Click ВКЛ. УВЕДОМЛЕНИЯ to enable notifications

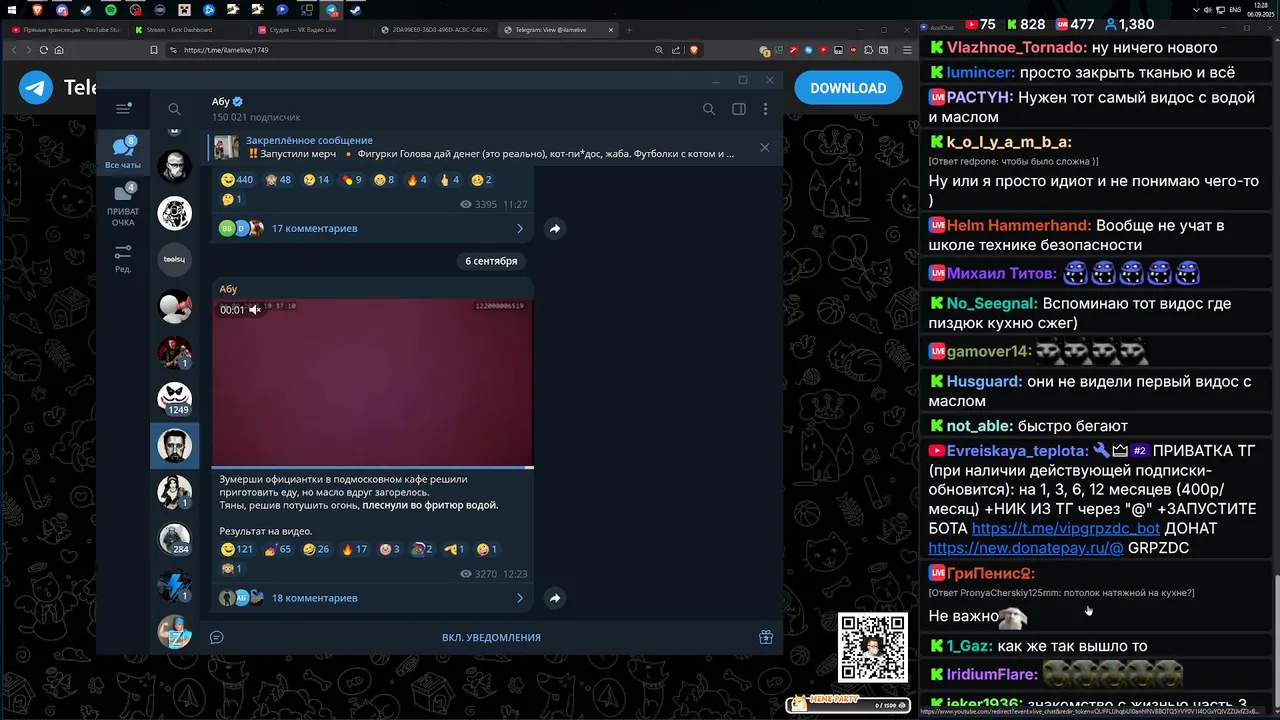[491, 637]
